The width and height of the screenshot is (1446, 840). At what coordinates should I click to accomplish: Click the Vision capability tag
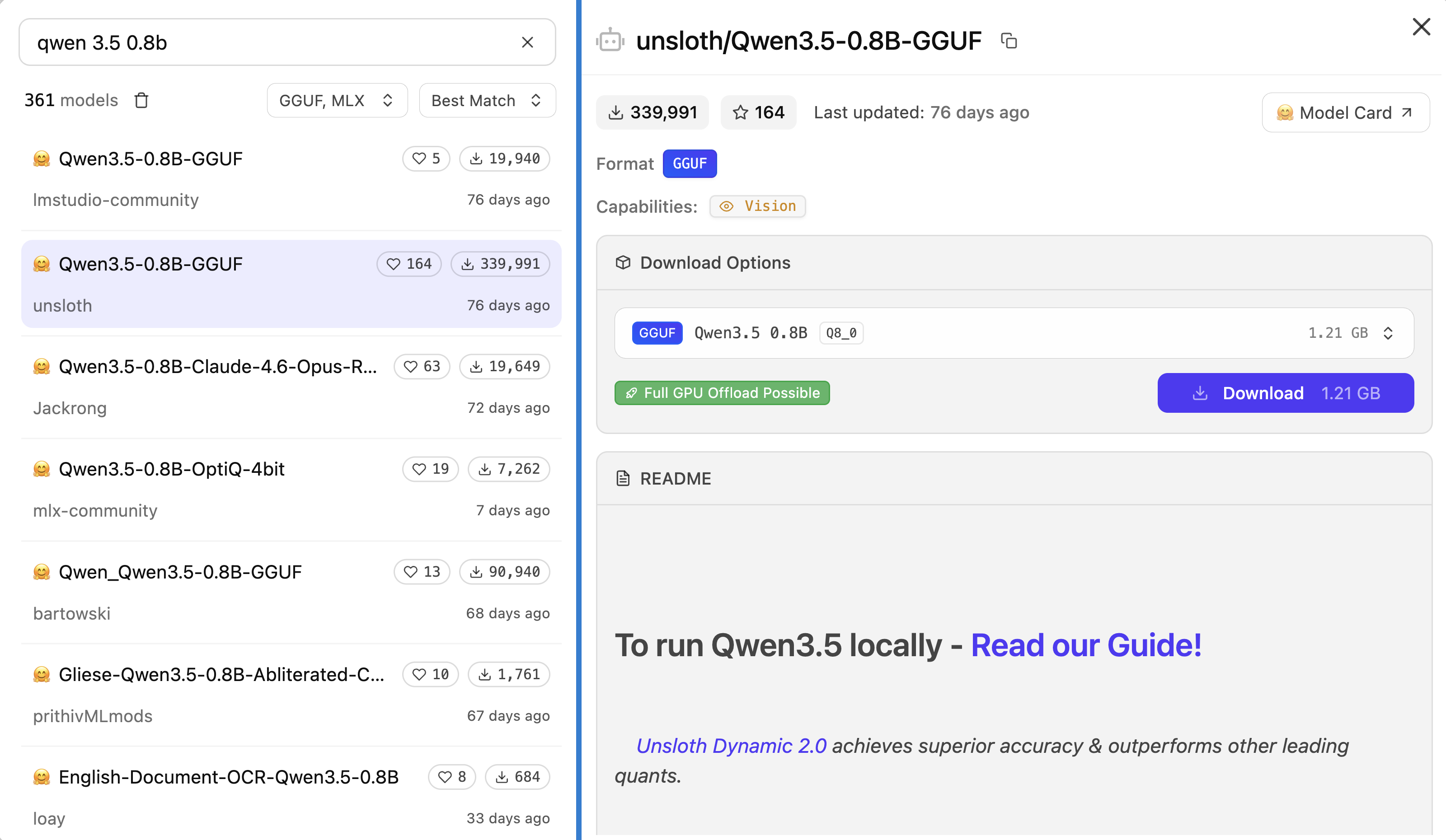click(x=757, y=206)
